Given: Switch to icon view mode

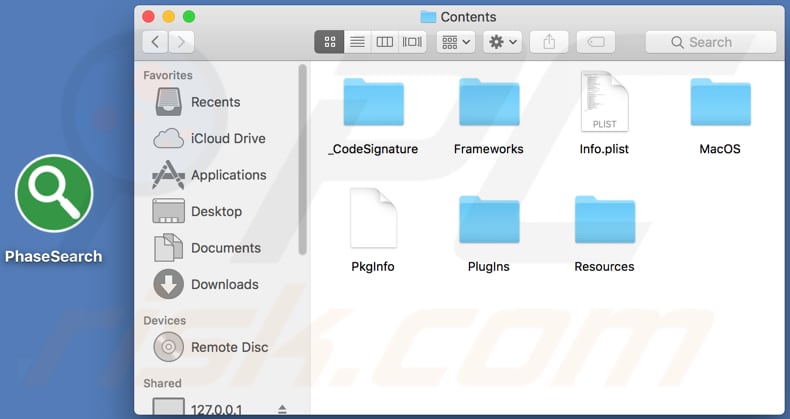Looking at the screenshot, I should (329, 42).
